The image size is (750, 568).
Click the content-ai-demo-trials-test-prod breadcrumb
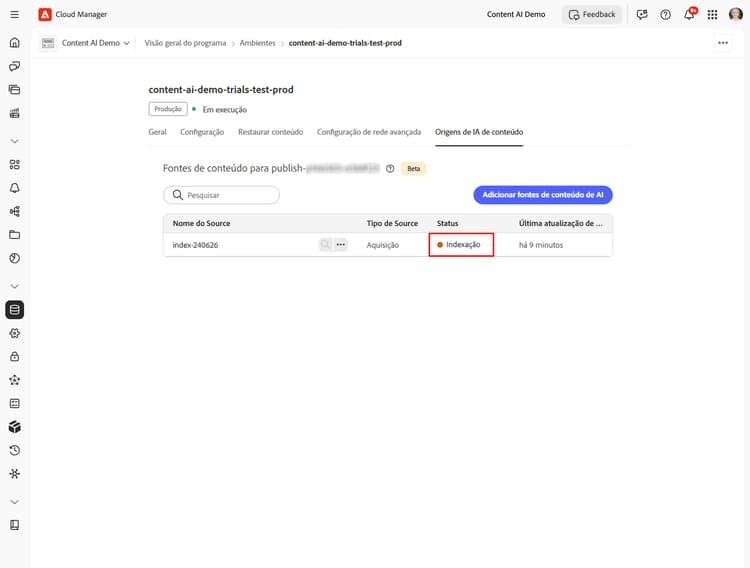[x=345, y=43]
